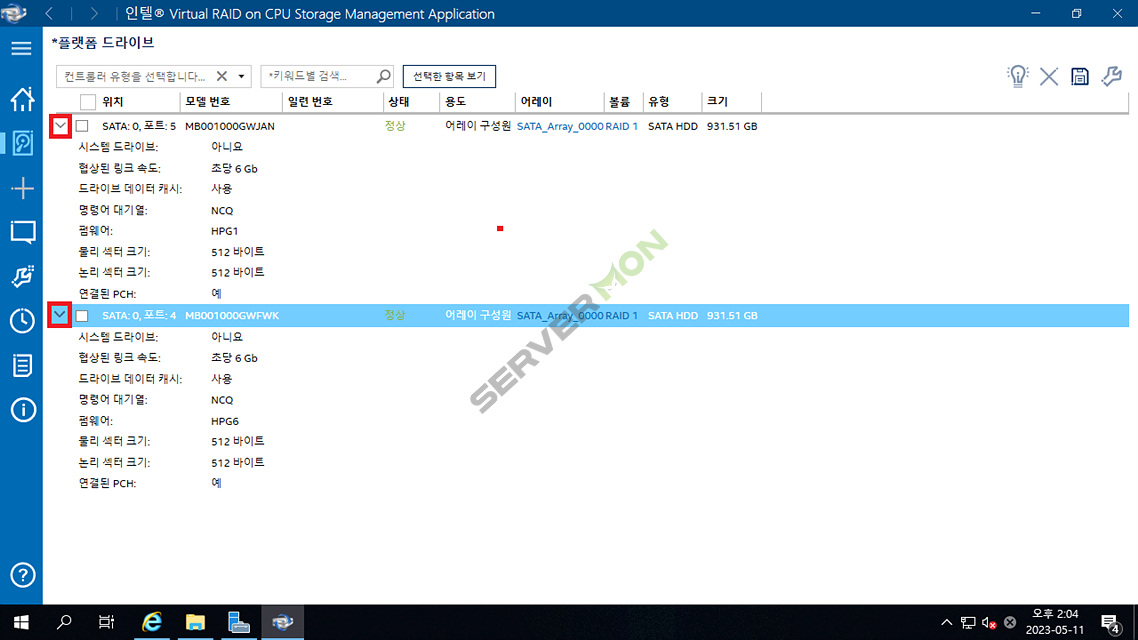Sort by the 모델 번호 column header
1138x640 pixels.
(208, 102)
